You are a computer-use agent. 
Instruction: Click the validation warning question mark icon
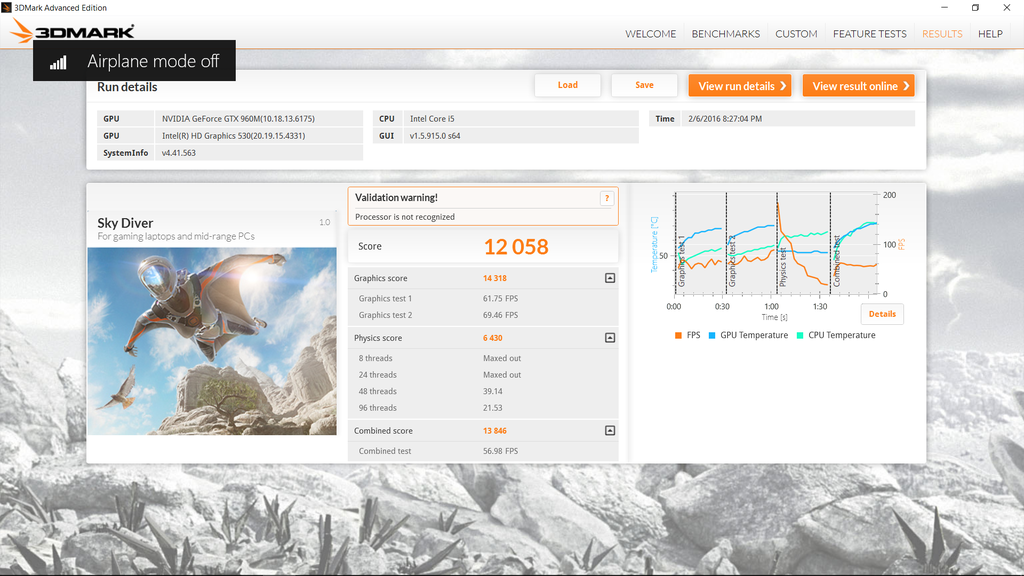pyautogui.click(x=607, y=198)
